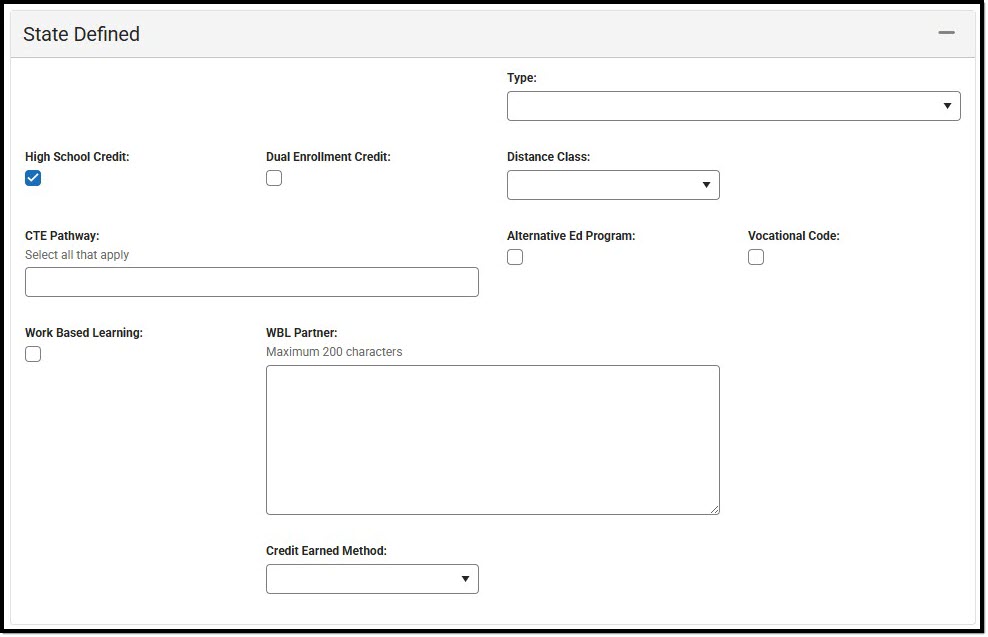Click the 'High School Credit:' label
The height and width of the screenshot is (637, 988).
[77, 157]
